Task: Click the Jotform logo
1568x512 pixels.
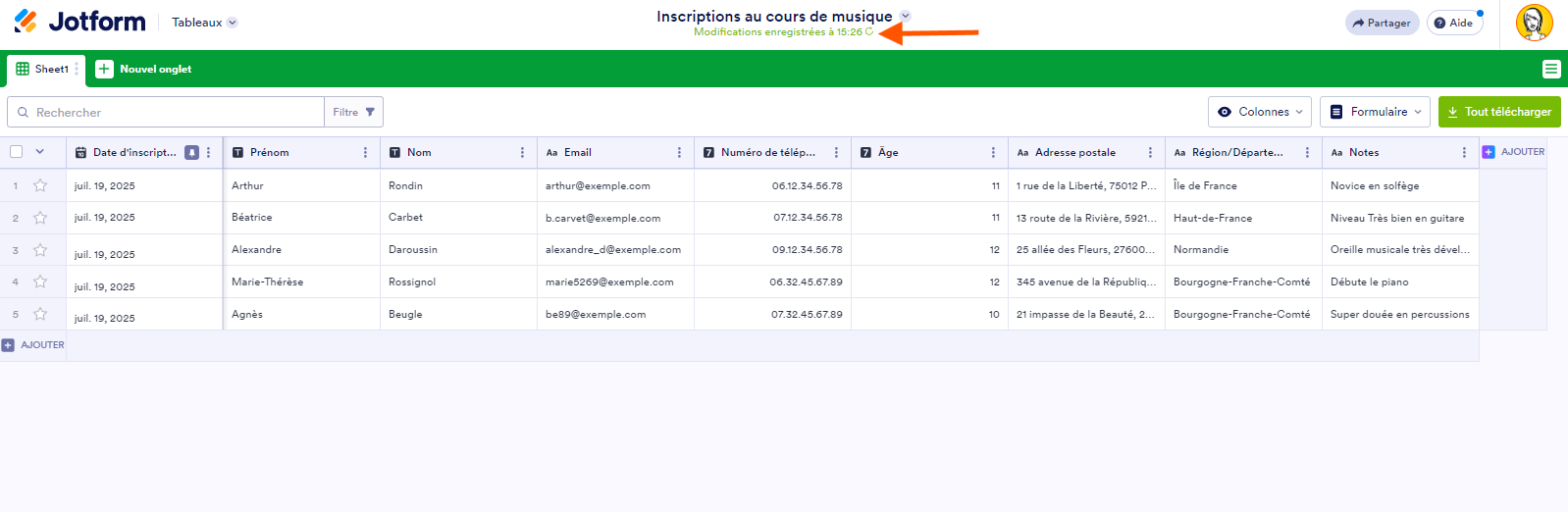Action: [79, 22]
